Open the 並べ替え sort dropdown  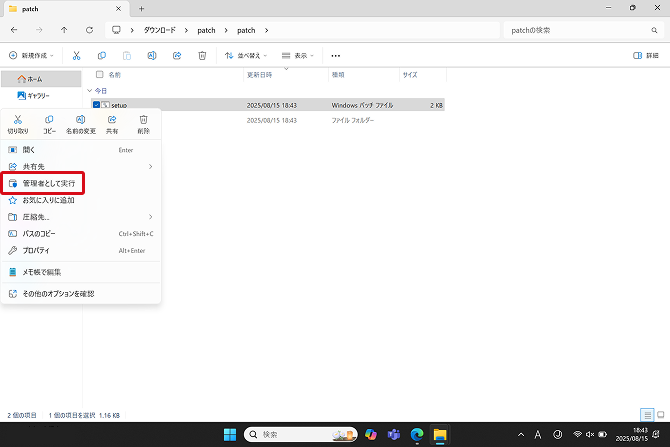(247, 56)
